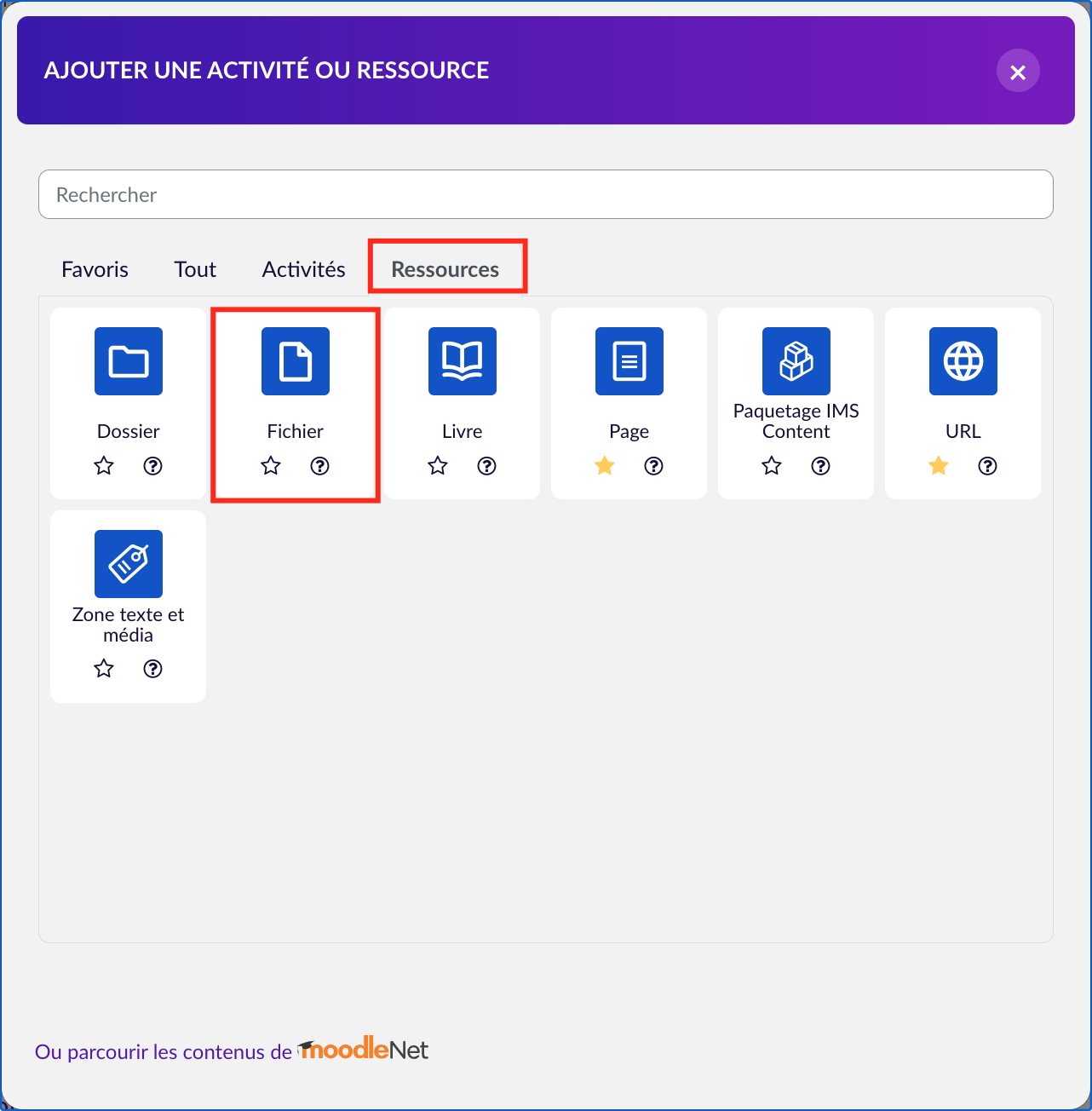This screenshot has height=1111, width=1092.
Task: Open the Livre book resource icon
Action: pyautogui.click(x=463, y=361)
